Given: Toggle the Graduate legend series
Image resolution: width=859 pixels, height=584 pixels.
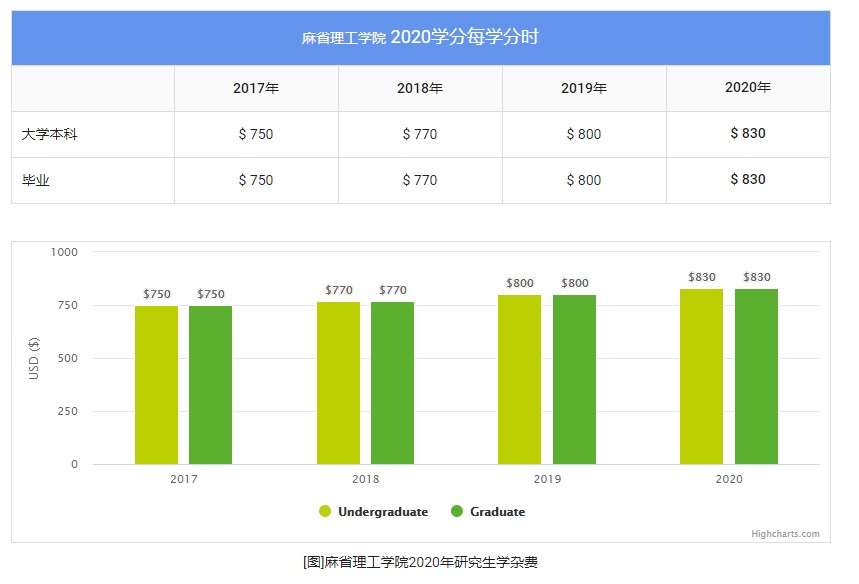Looking at the screenshot, I should (497, 512).
